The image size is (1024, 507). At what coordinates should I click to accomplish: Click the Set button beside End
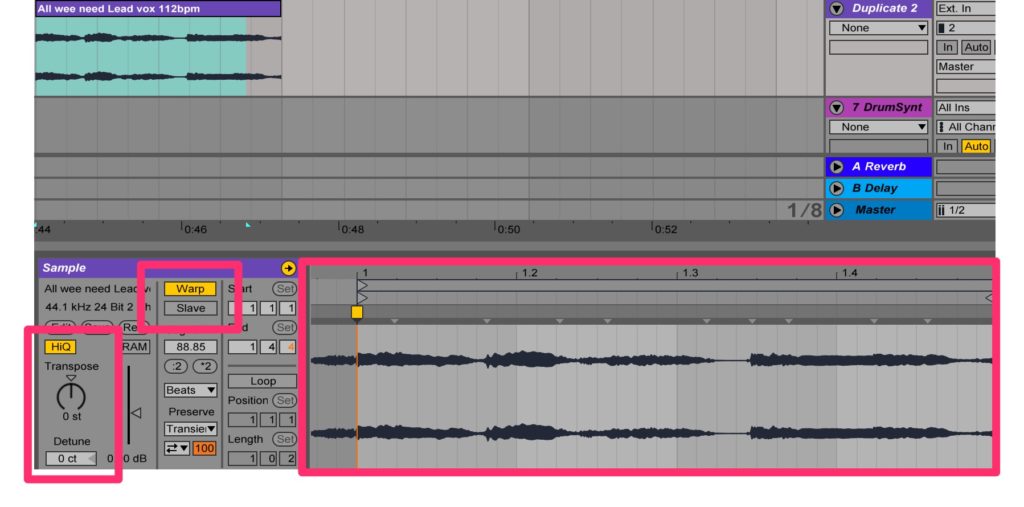click(285, 327)
